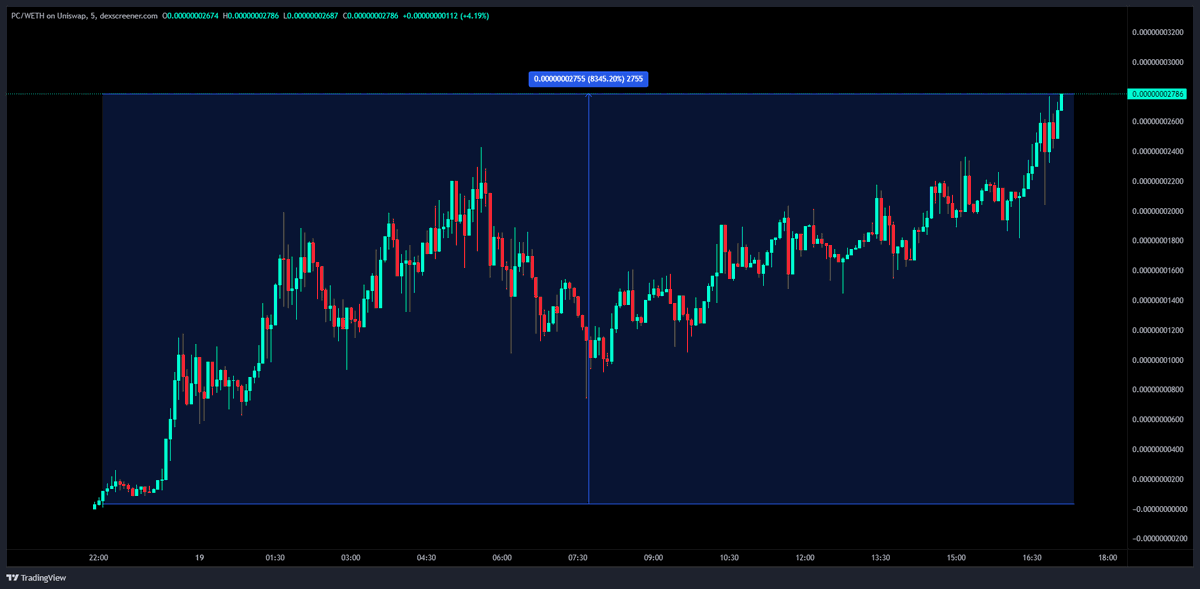Click the blue measurement label showing 8345.20%
The image size is (1200, 589).
click(589, 78)
